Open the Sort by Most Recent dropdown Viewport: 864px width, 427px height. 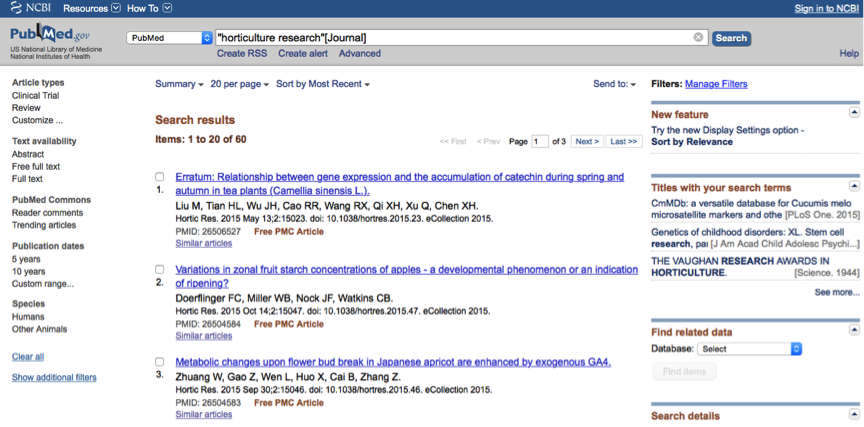click(323, 84)
